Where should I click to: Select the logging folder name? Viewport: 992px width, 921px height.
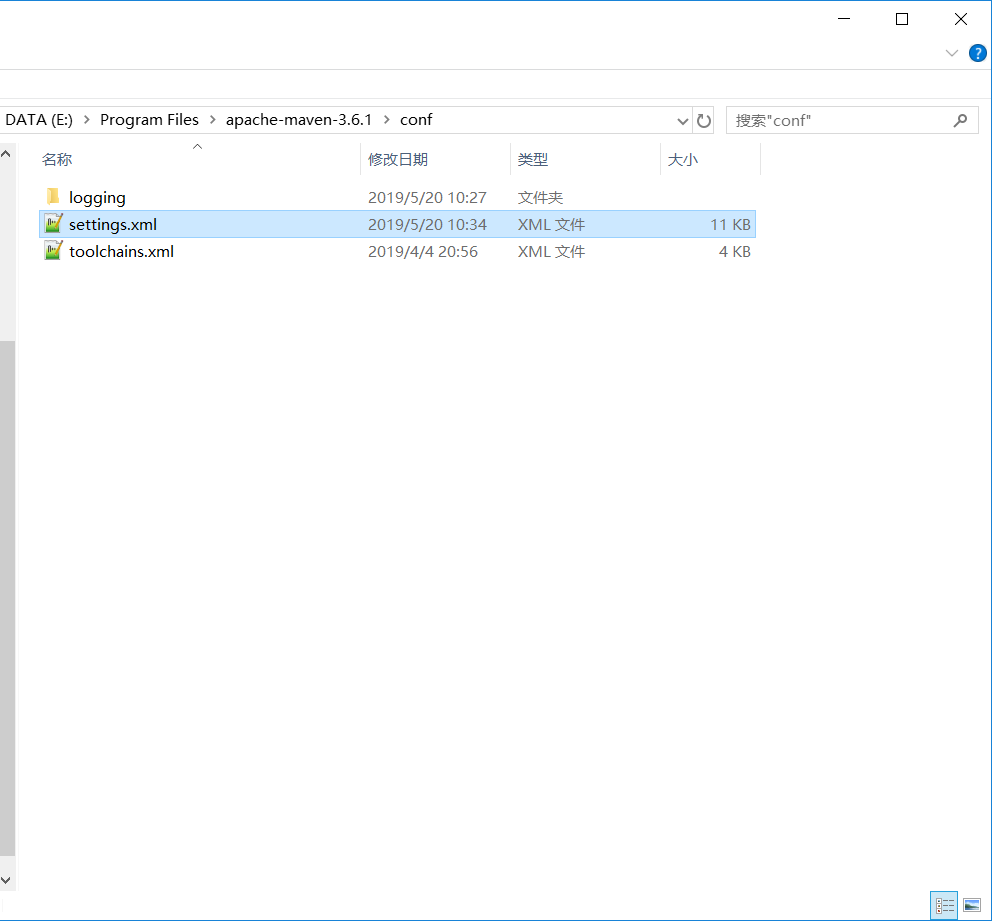97,197
